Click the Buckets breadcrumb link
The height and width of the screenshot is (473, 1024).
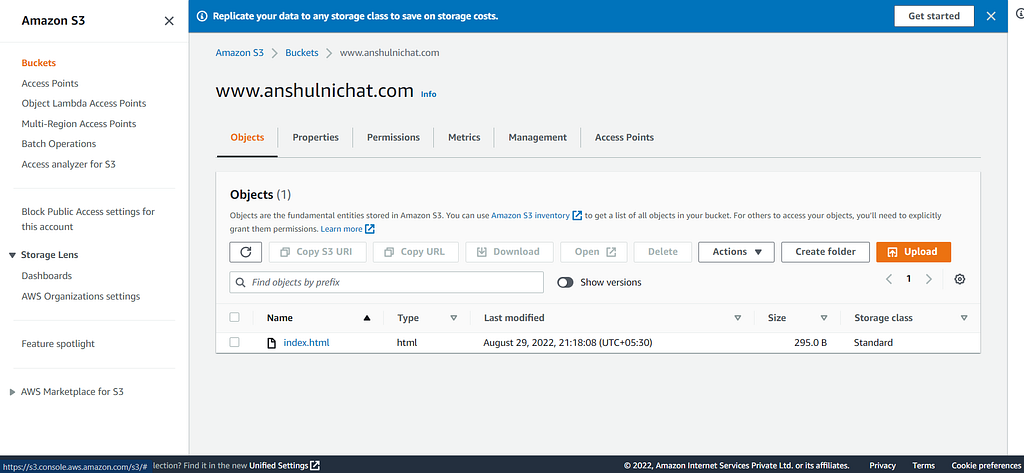click(302, 53)
